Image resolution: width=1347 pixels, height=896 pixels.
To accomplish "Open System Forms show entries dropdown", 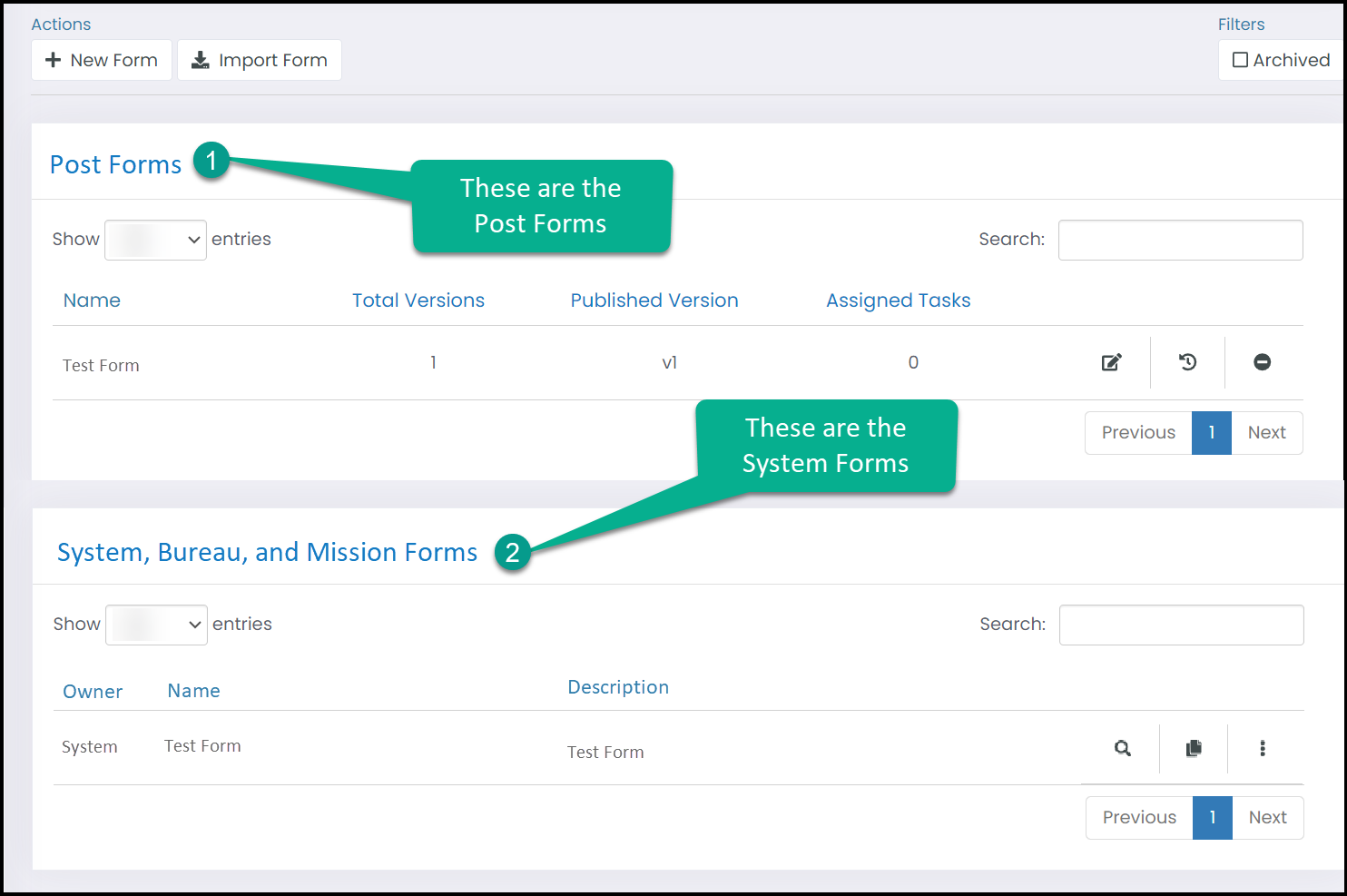I will (x=156, y=625).
